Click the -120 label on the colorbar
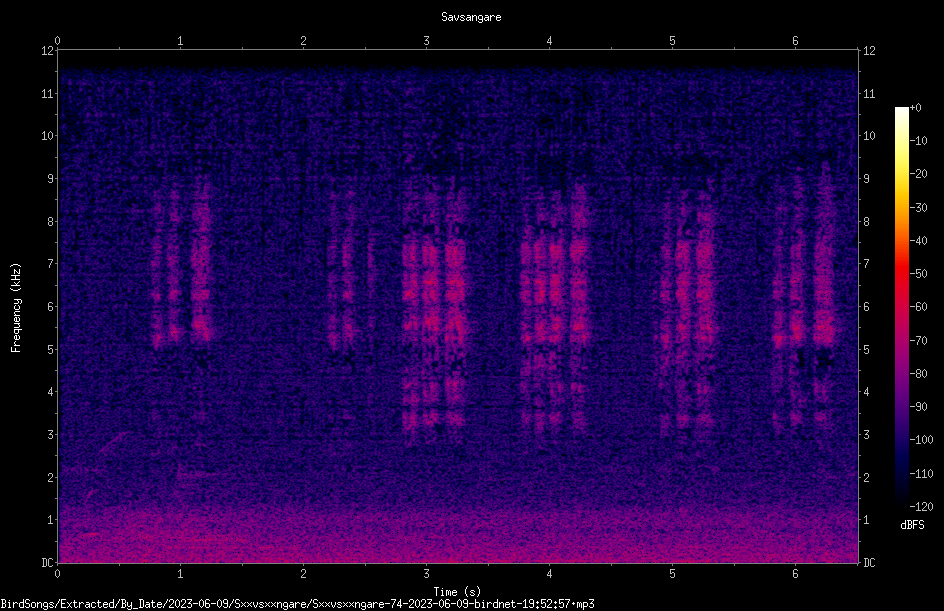Screen dimensions: 944x611 pos(921,506)
